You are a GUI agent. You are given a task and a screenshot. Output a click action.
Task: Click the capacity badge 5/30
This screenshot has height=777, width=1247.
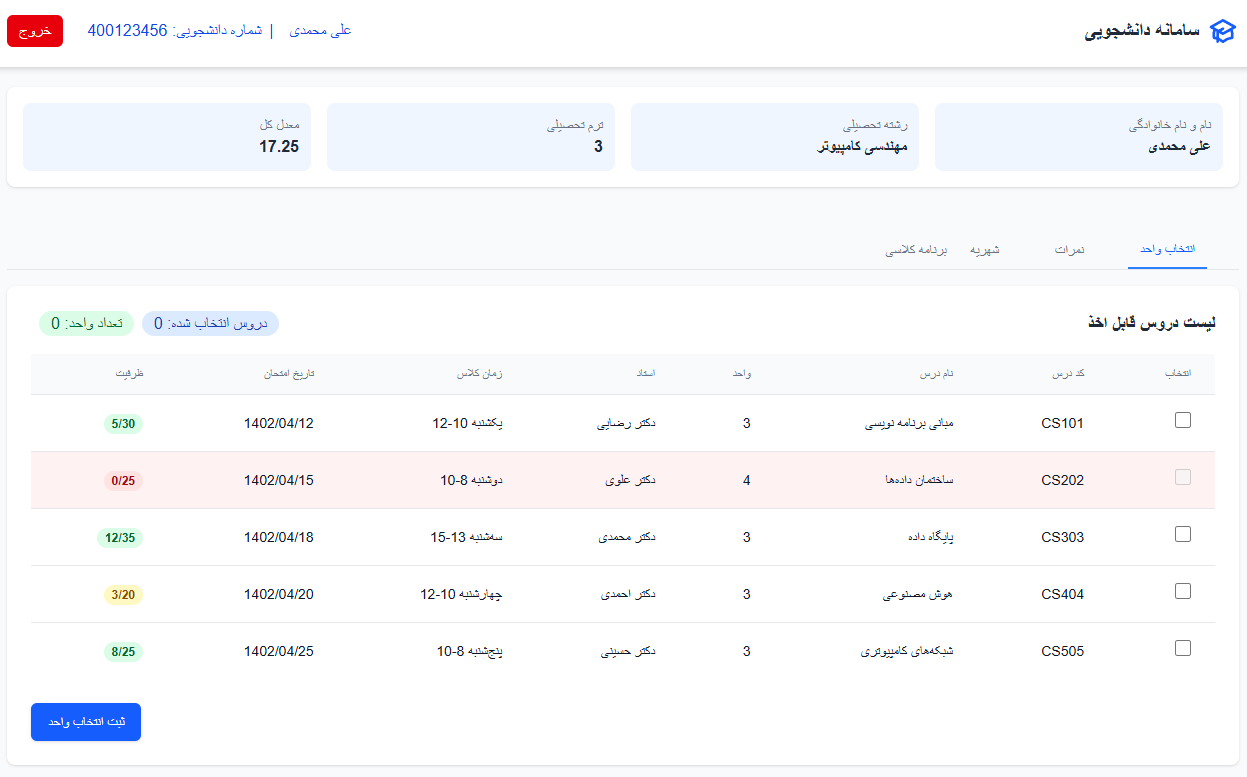pos(123,424)
